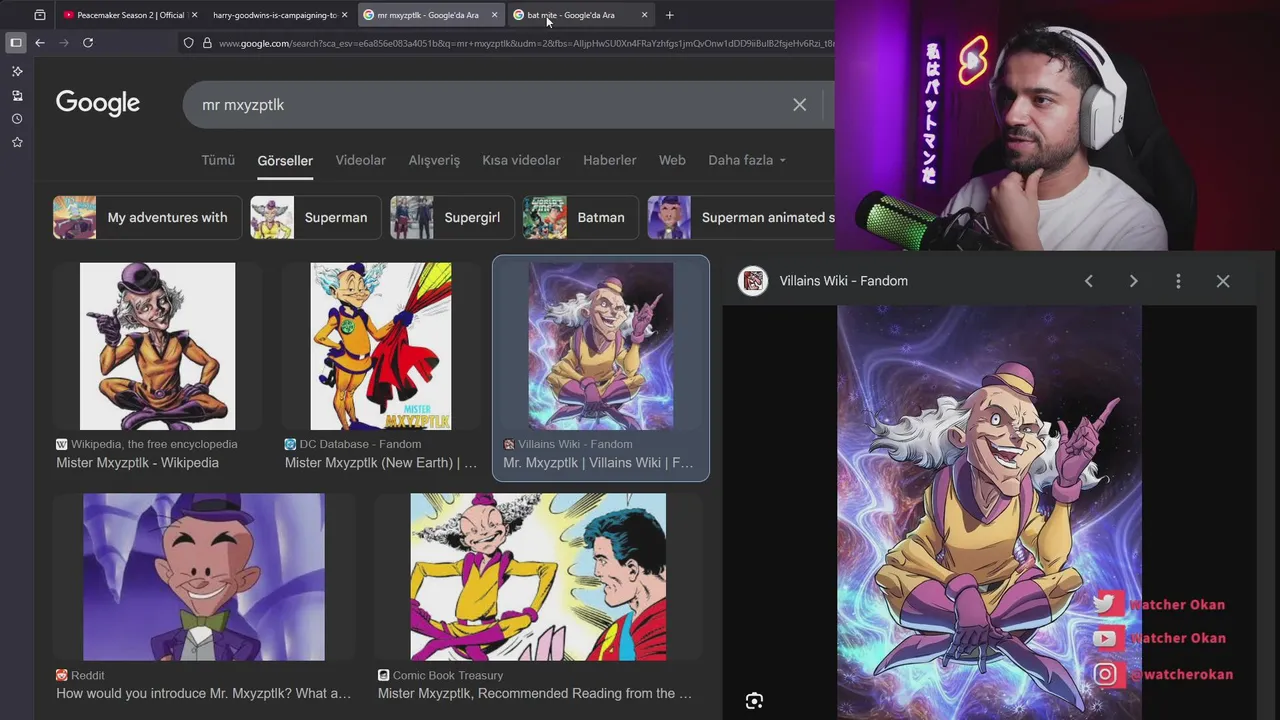The width and height of the screenshot is (1280, 720).
Task: Click the Villains Wiki Fandom favicon in preview
Action: click(753, 281)
